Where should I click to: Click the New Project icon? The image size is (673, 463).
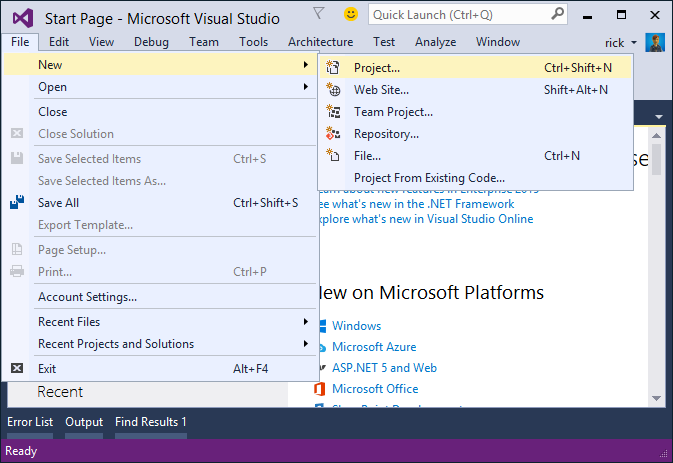click(333, 68)
